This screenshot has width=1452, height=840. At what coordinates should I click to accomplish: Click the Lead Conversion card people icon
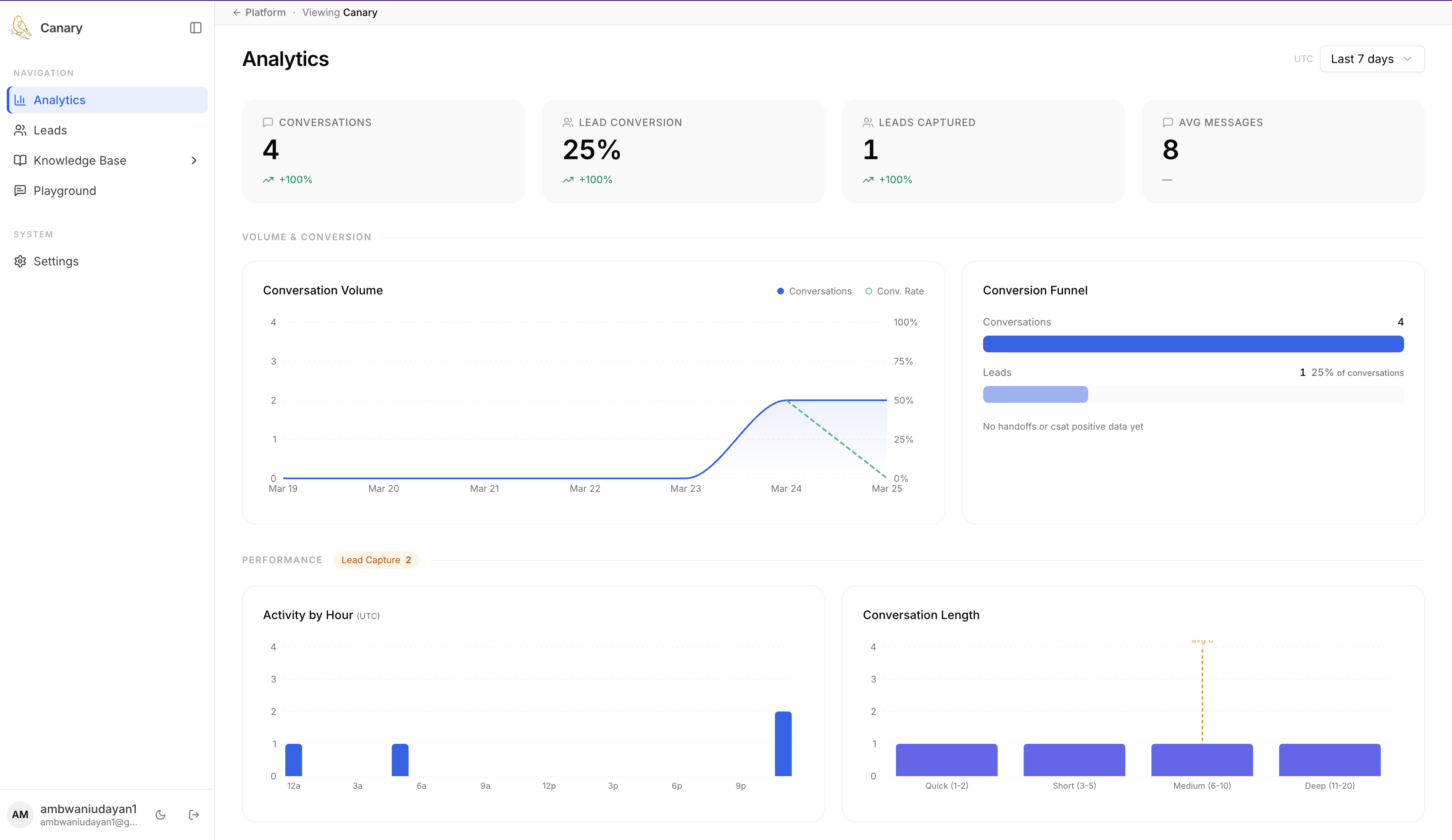tap(568, 122)
